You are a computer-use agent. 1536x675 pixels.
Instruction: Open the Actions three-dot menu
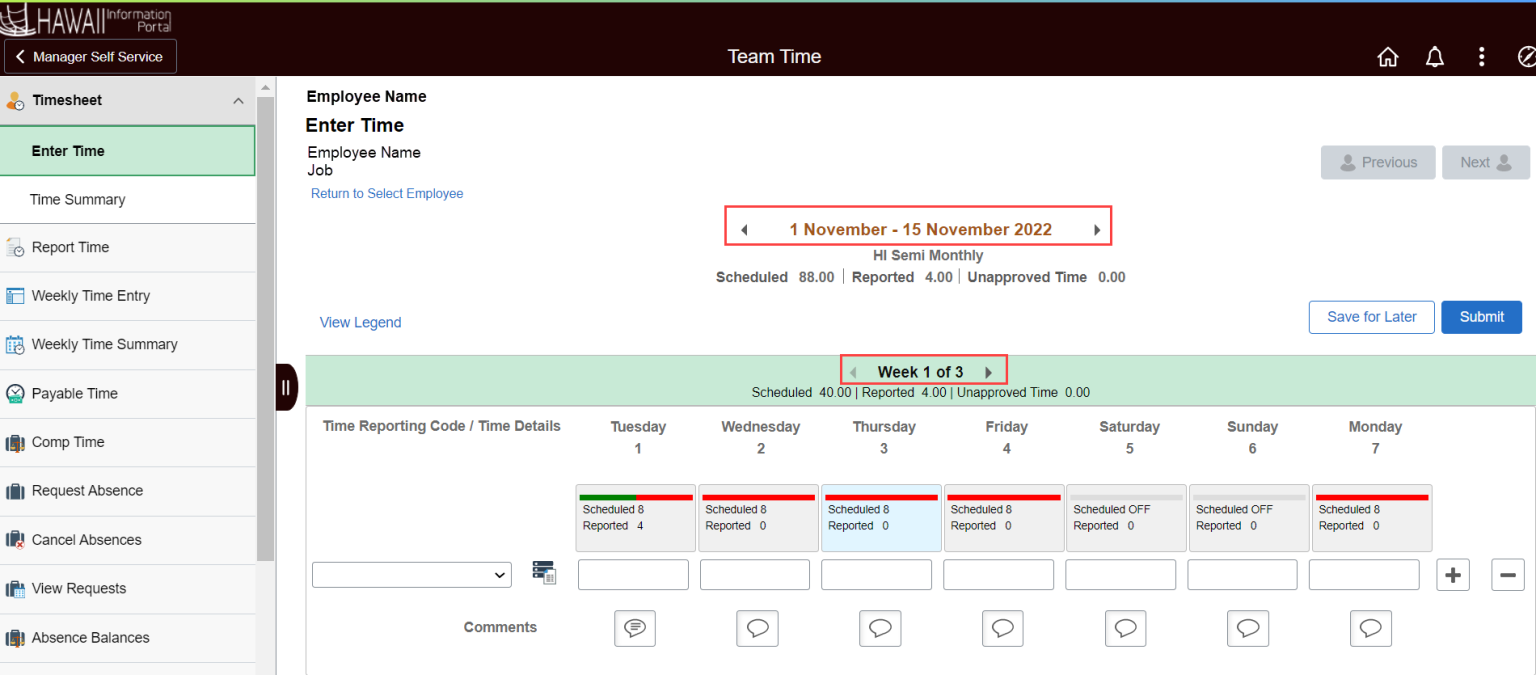tap(1482, 57)
